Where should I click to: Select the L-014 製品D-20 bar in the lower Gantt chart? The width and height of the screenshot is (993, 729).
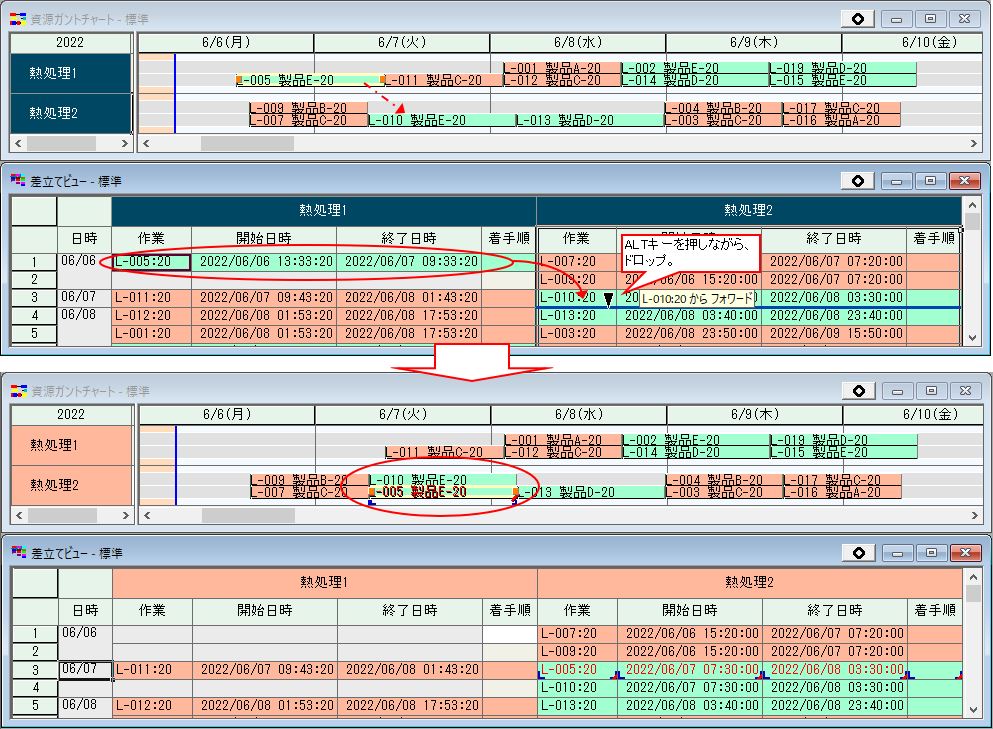click(x=696, y=452)
